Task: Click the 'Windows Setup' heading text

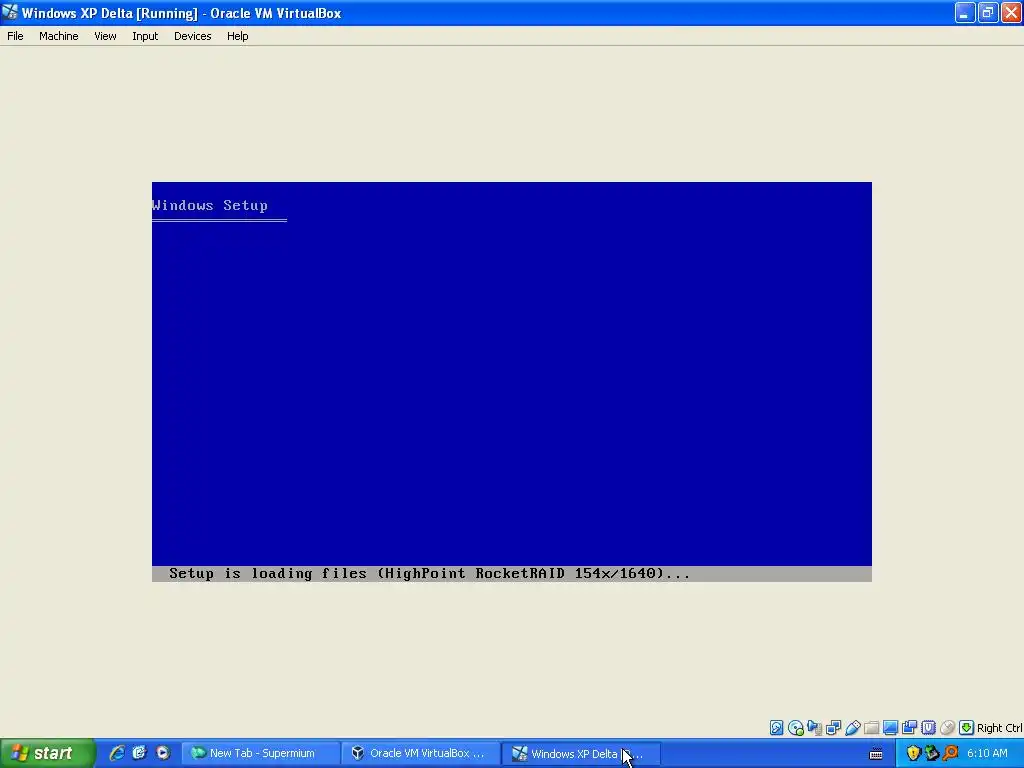Action: [x=210, y=205]
